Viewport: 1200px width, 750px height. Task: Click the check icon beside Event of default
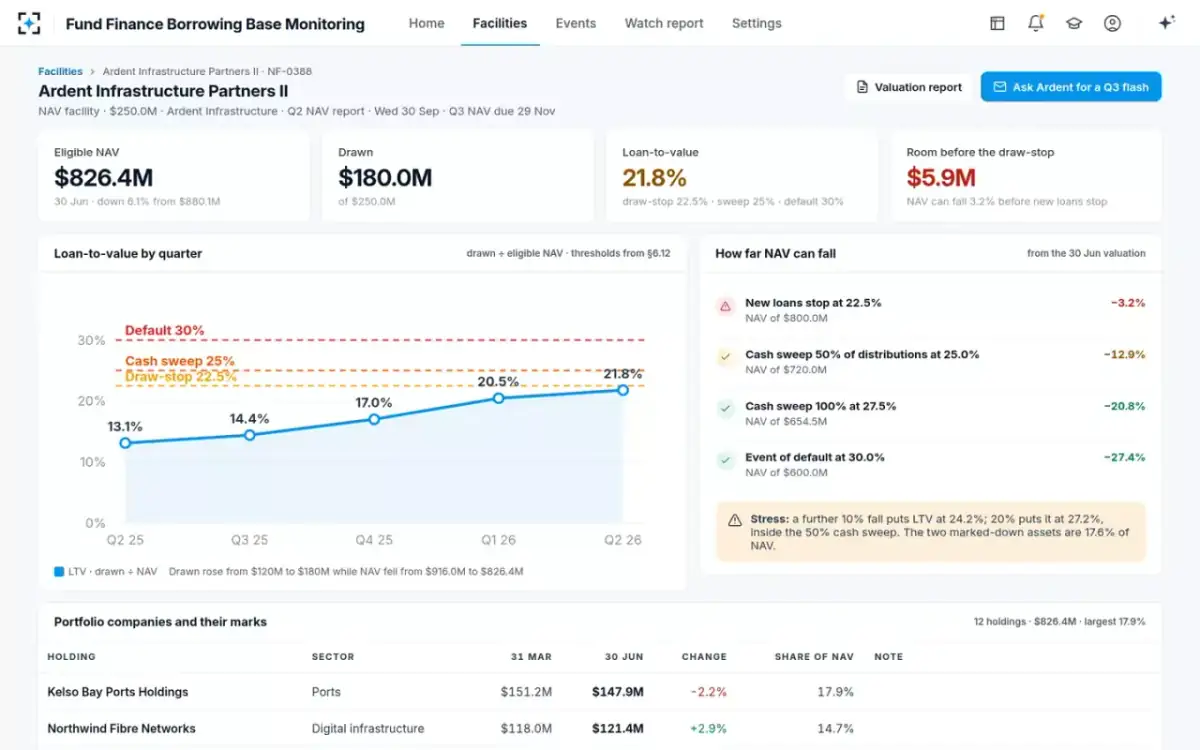click(x=726, y=461)
